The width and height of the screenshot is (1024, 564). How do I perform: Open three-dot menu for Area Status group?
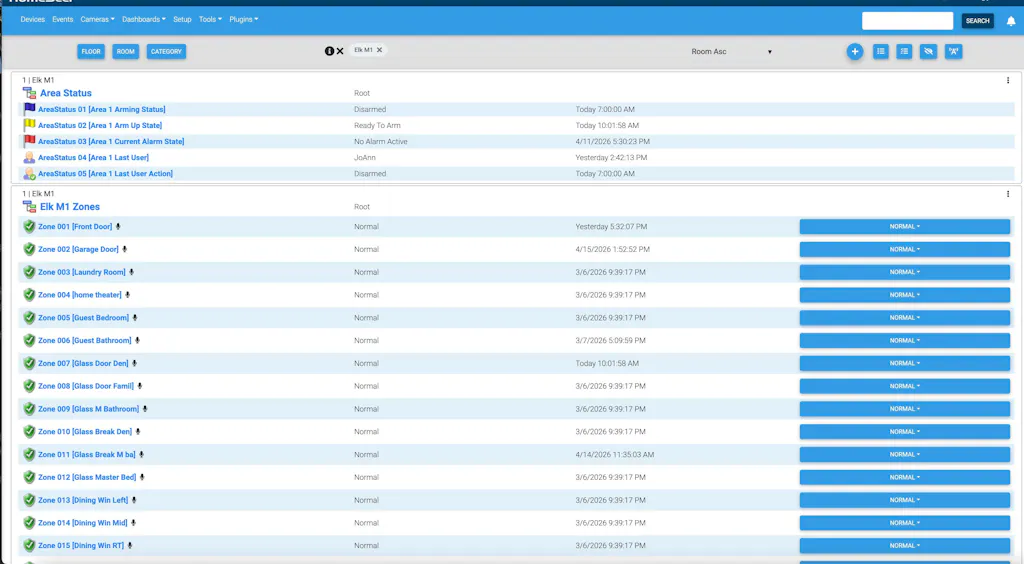[x=1007, y=80]
